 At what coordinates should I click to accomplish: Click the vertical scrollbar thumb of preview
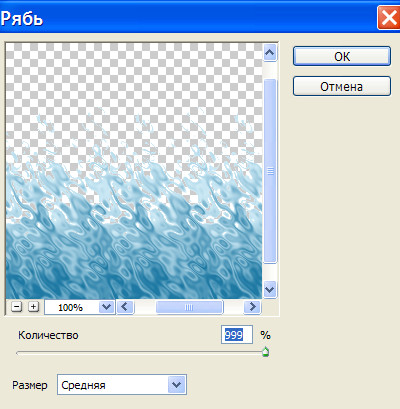pyautogui.click(x=270, y=171)
